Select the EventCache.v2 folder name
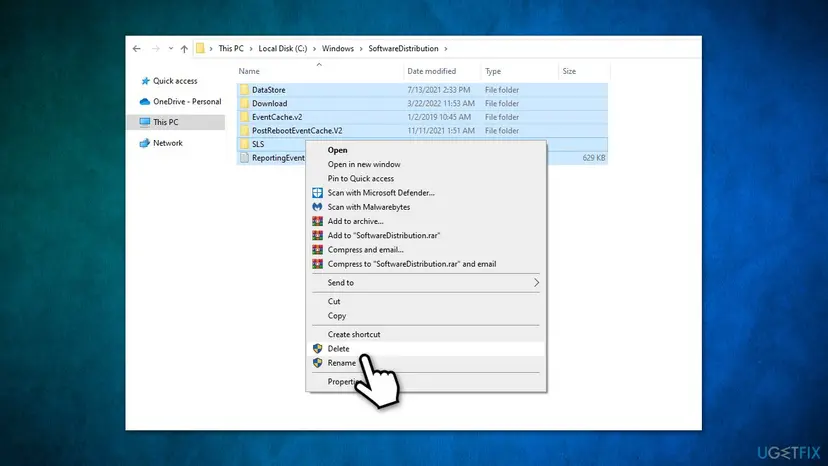The height and width of the screenshot is (466, 828). click(x=277, y=117)
